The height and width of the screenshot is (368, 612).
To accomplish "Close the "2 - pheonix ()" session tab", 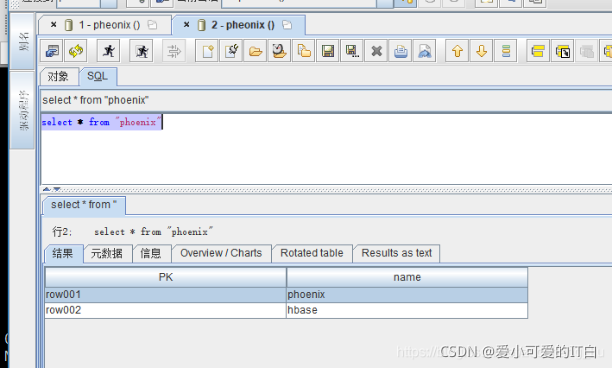I will (187, 25).
